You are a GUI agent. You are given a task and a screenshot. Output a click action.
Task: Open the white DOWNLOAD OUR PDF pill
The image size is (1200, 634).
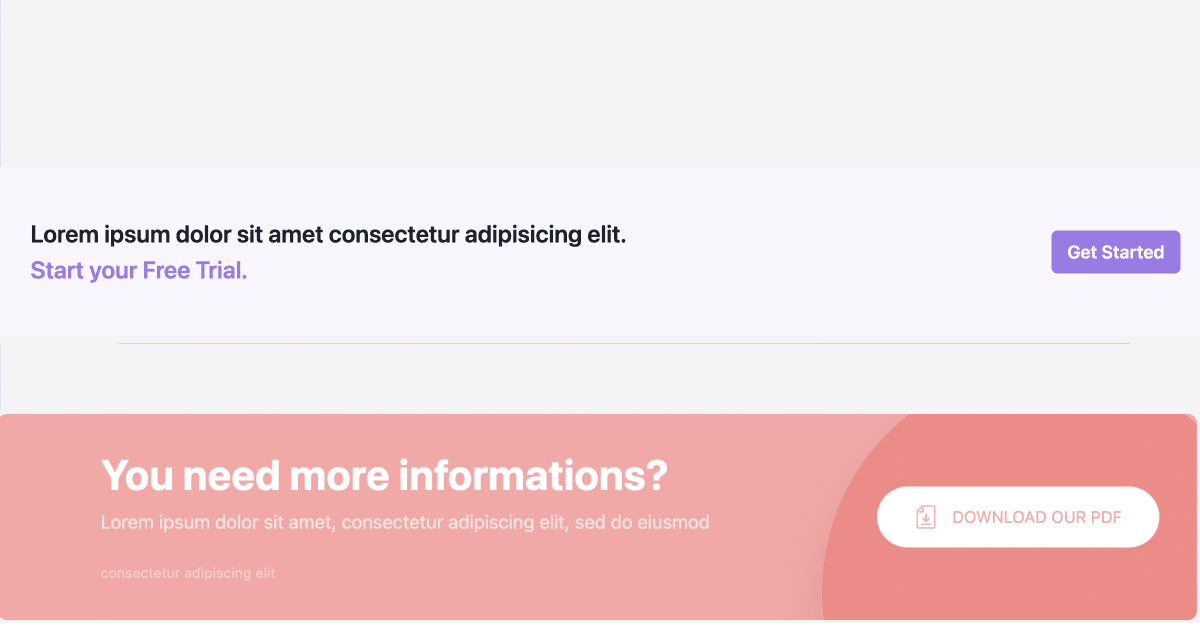(1017, 516)
